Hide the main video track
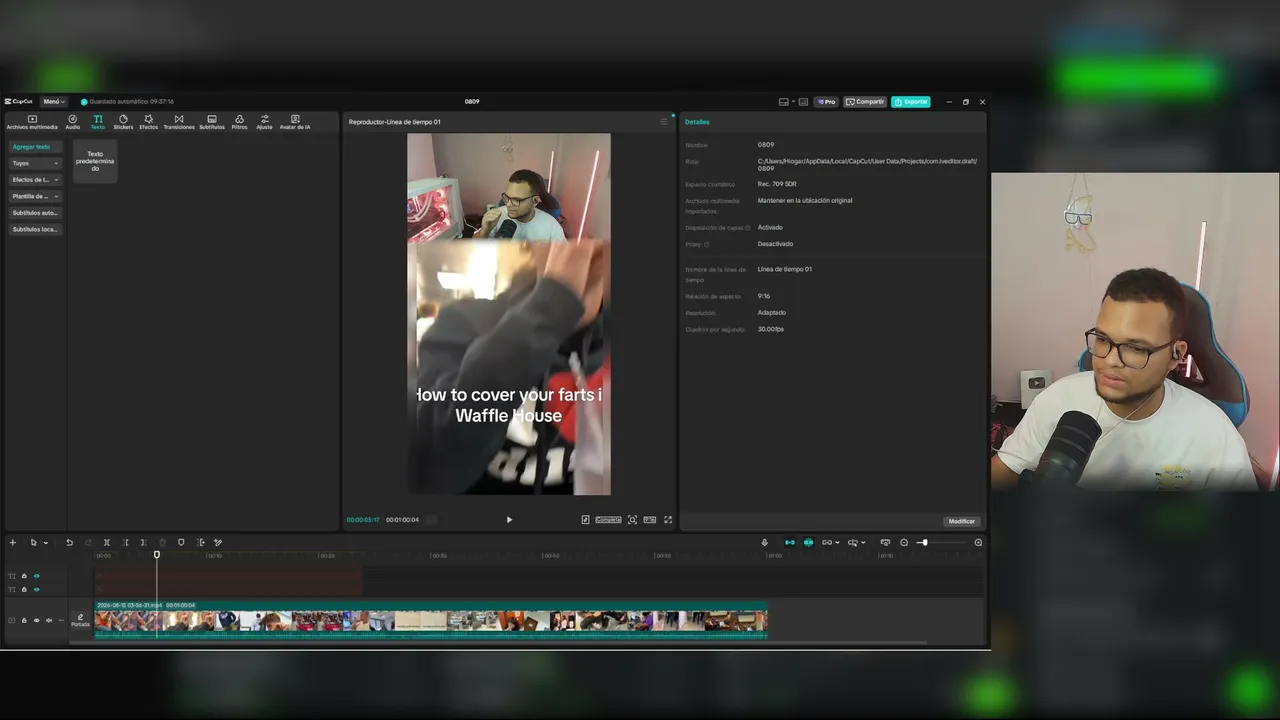The width and height of the screenshot is (1280, 720). (x=37, y=621)
